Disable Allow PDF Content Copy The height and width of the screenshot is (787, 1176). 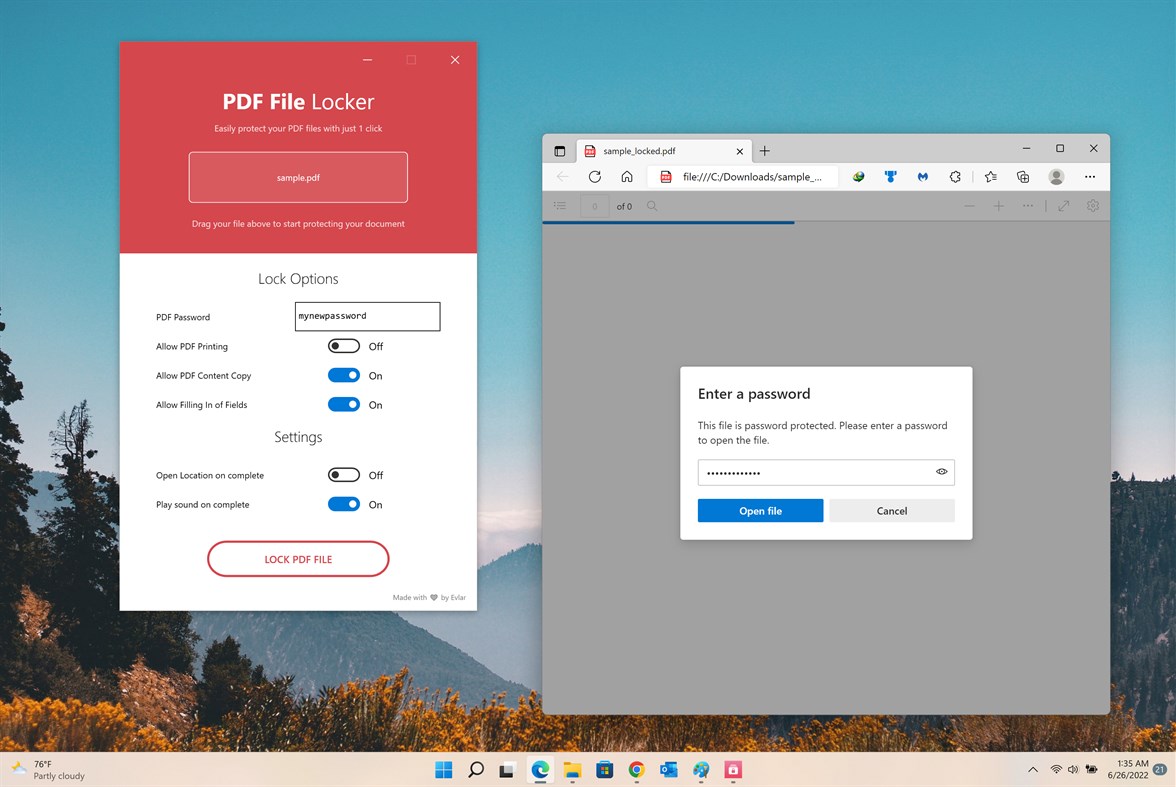tap(343, 375)
